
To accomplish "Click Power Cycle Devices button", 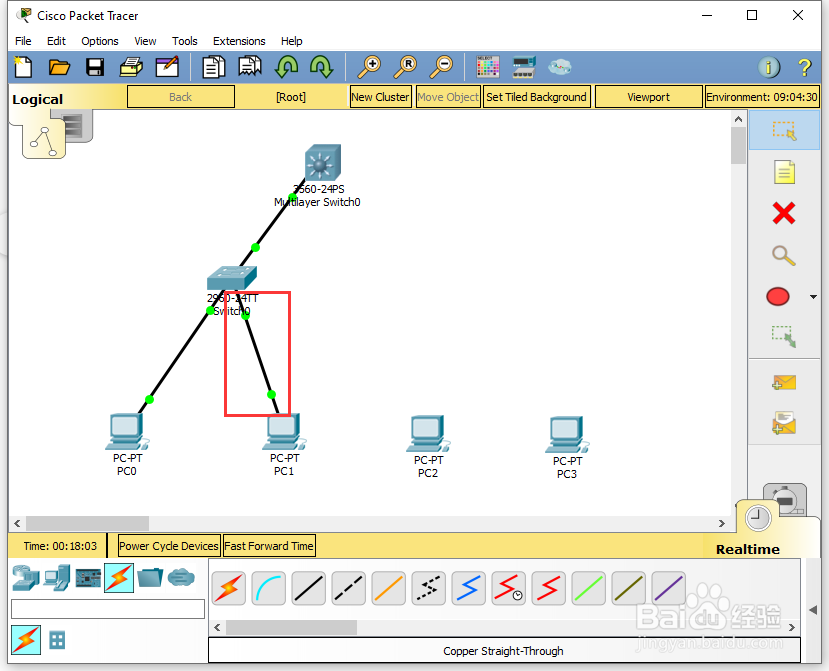I will [169, 546].
